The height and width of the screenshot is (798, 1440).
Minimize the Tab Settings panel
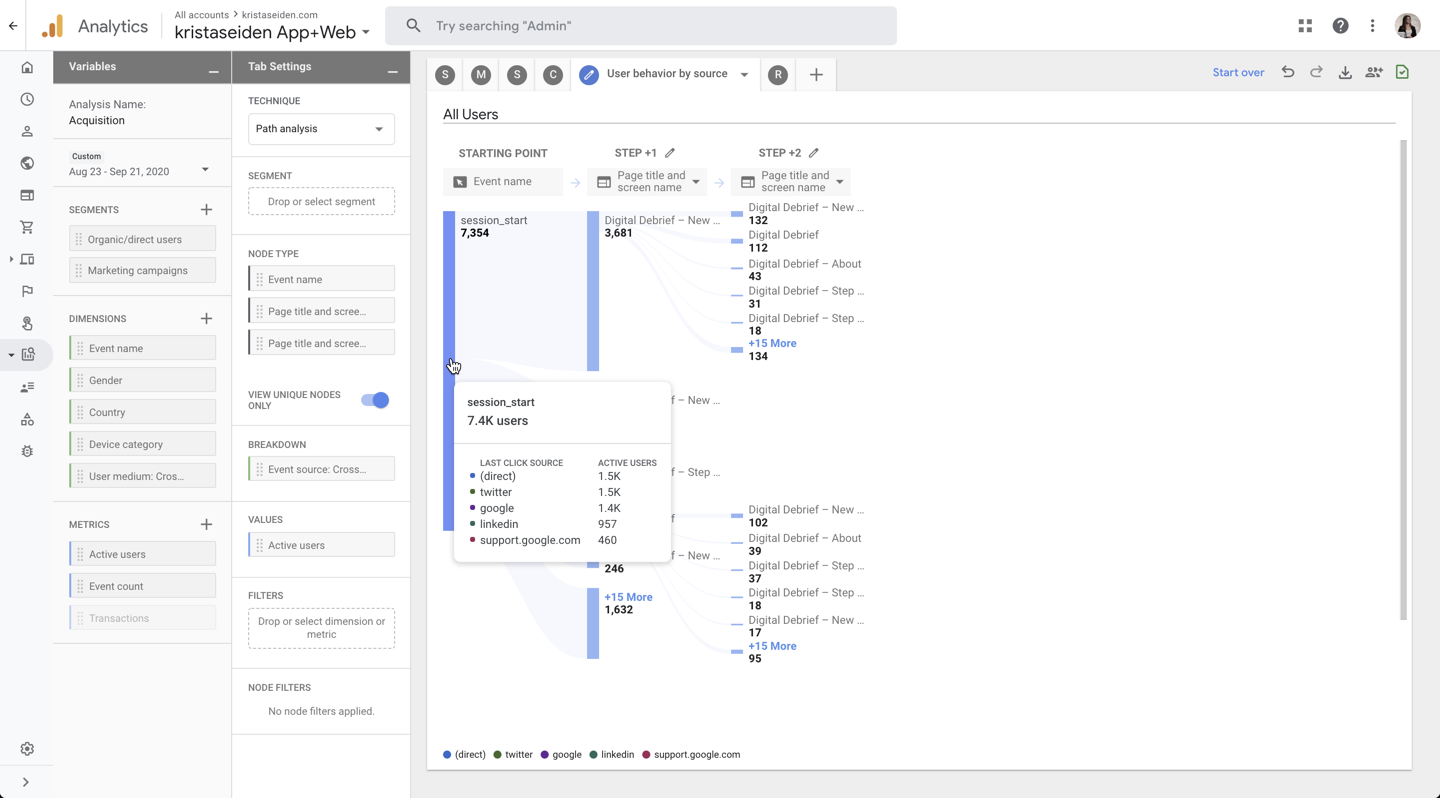(392, 72)
